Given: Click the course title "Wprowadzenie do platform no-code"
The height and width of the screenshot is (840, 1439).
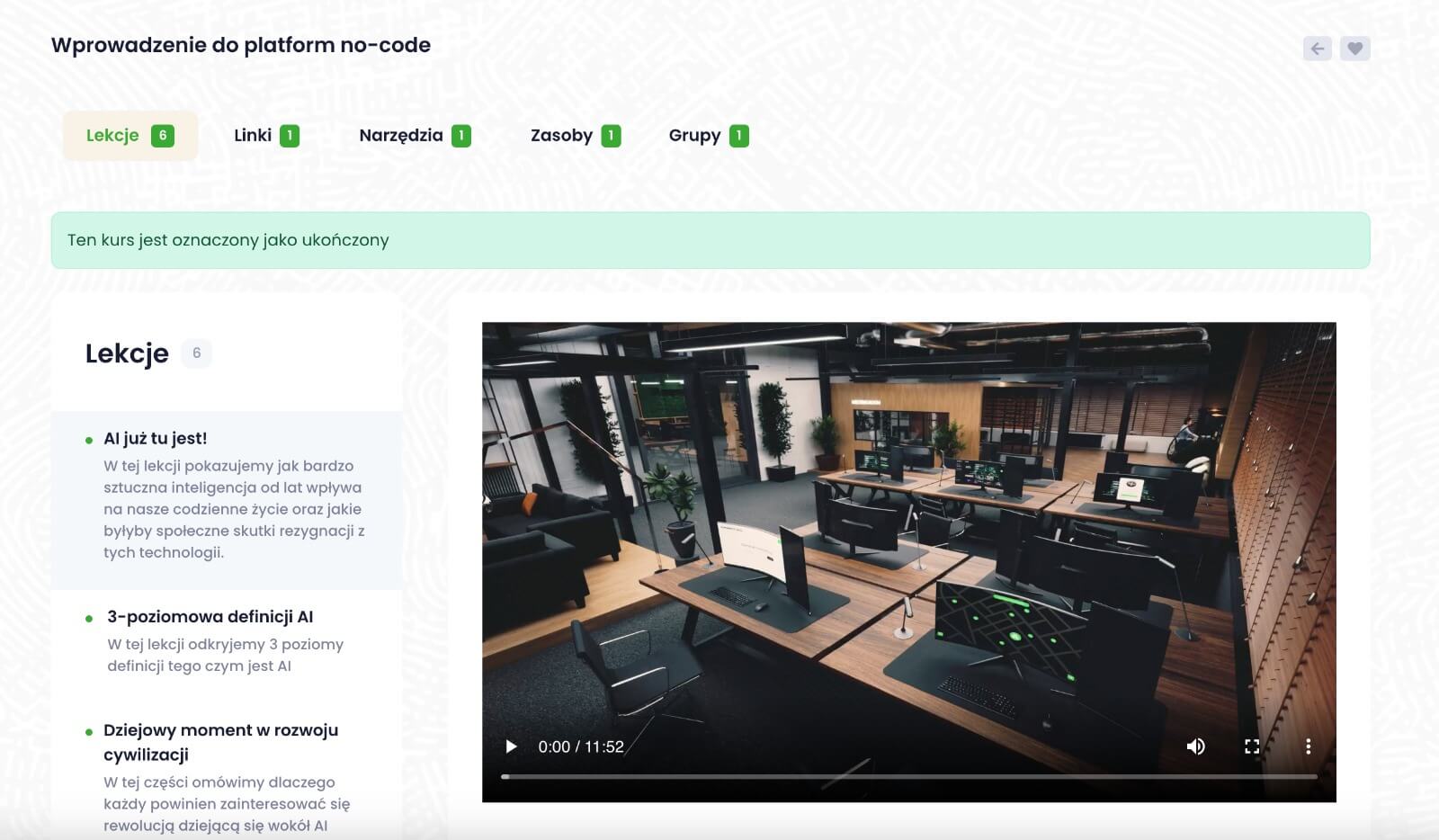Looking at the screenshot, I should 241,45.
